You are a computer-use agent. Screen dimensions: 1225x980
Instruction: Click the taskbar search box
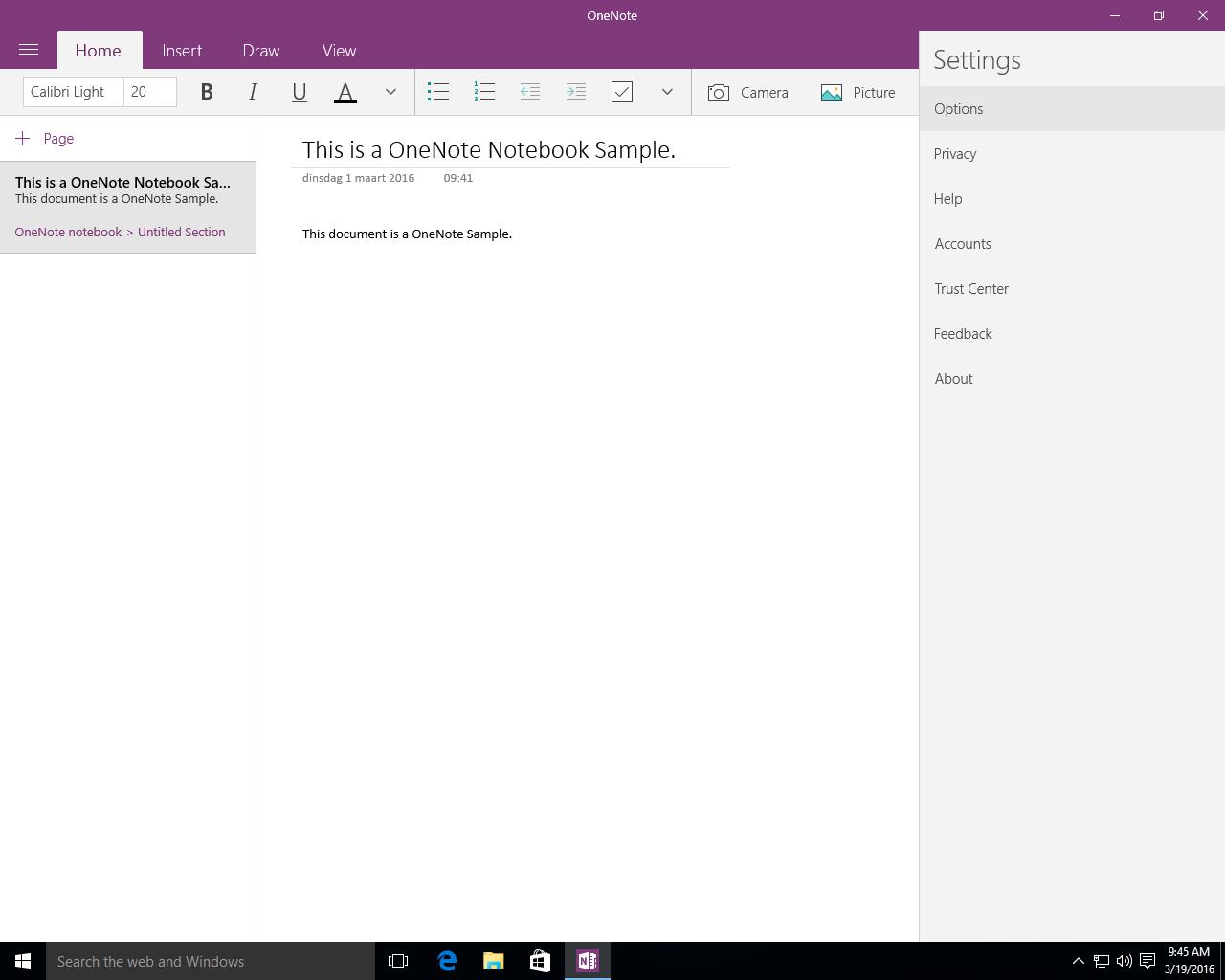(211, 961)
